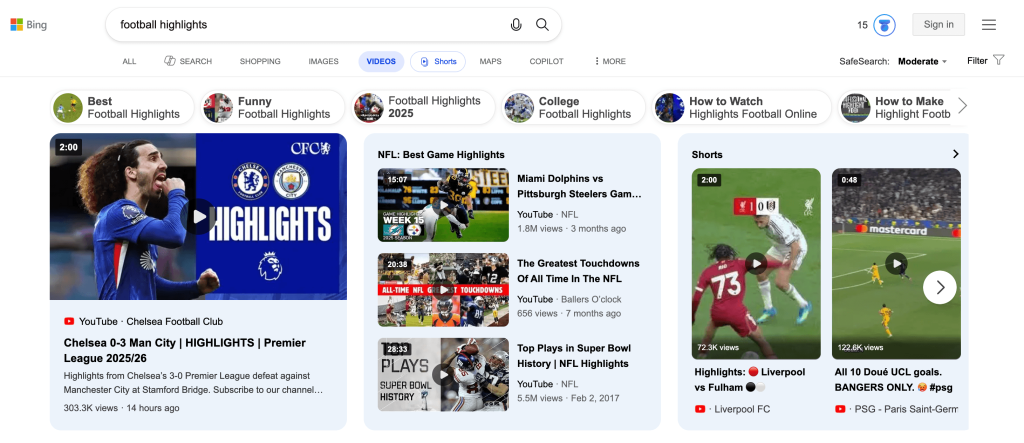Switch to the Images tab
The height and width of the screenshot is (443, 1024).
(323, 61)
